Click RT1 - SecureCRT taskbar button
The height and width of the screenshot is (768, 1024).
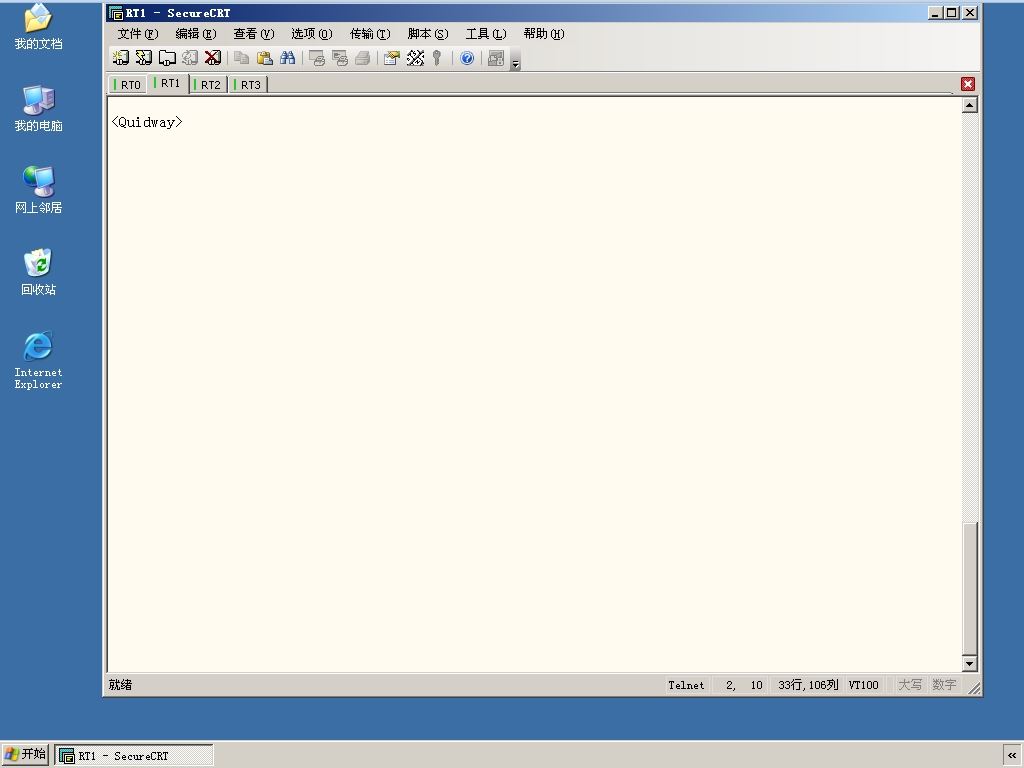(x=134, y=756)
